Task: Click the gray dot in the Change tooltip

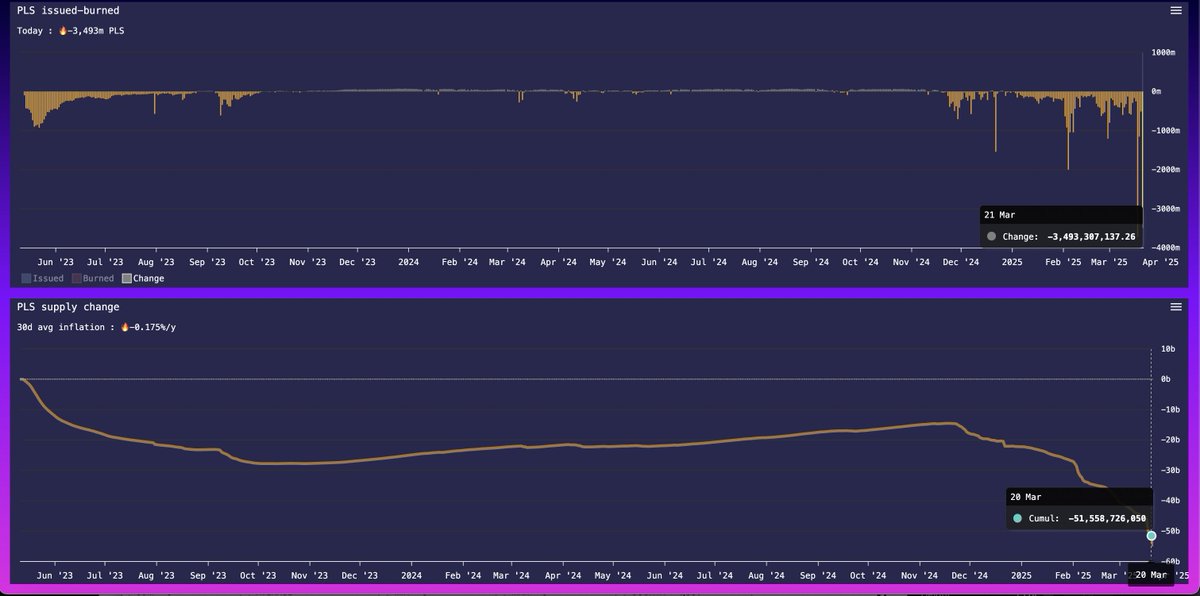Action: pos(992,236)
